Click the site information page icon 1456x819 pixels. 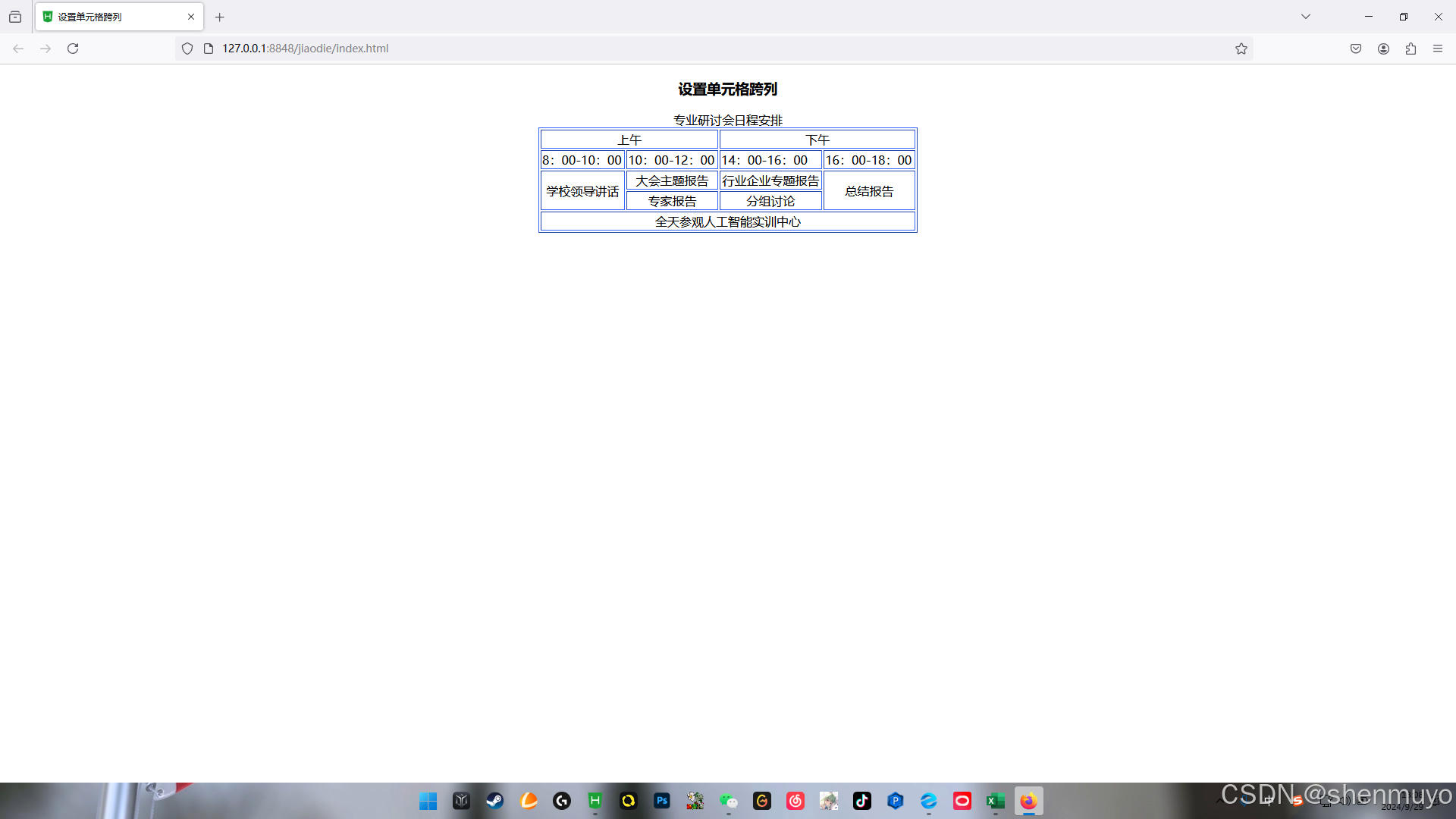pyautogui.click(x=209, y=49)
